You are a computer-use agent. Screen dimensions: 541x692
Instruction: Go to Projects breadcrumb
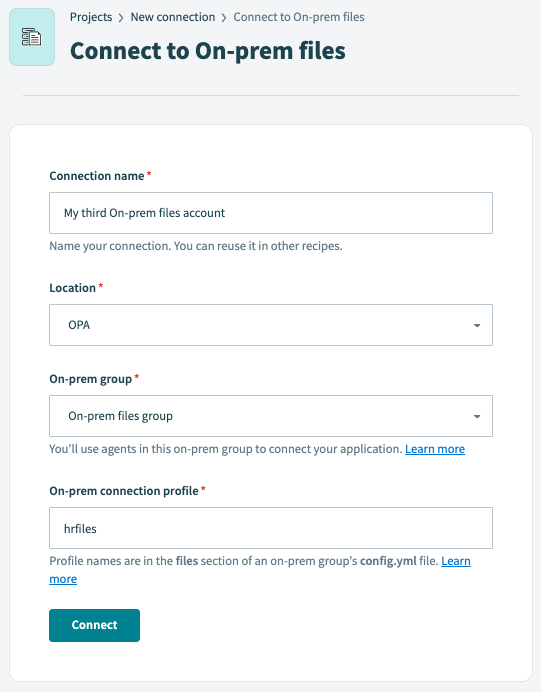[91, 17]
